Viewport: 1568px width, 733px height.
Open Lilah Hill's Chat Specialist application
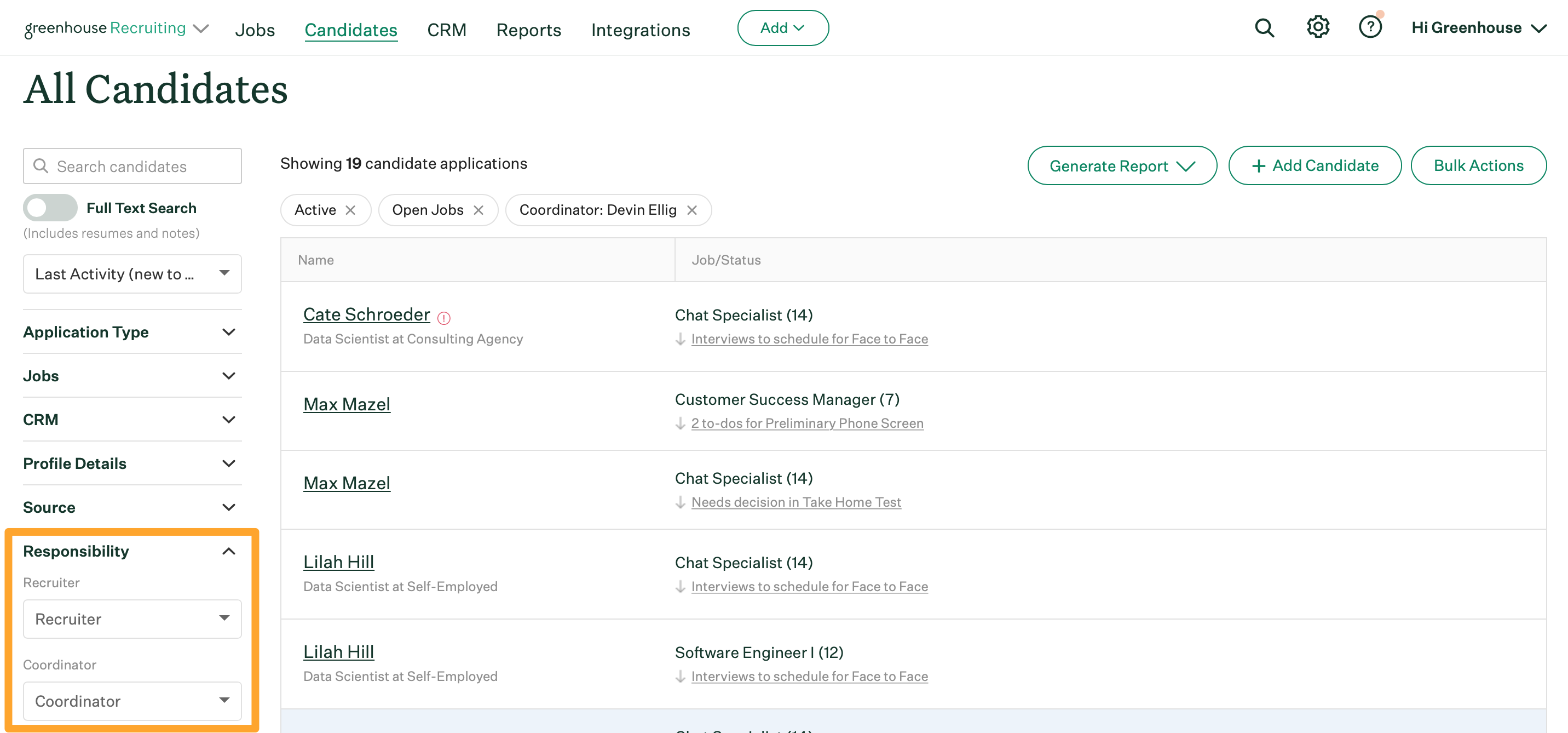coord(338,562)
